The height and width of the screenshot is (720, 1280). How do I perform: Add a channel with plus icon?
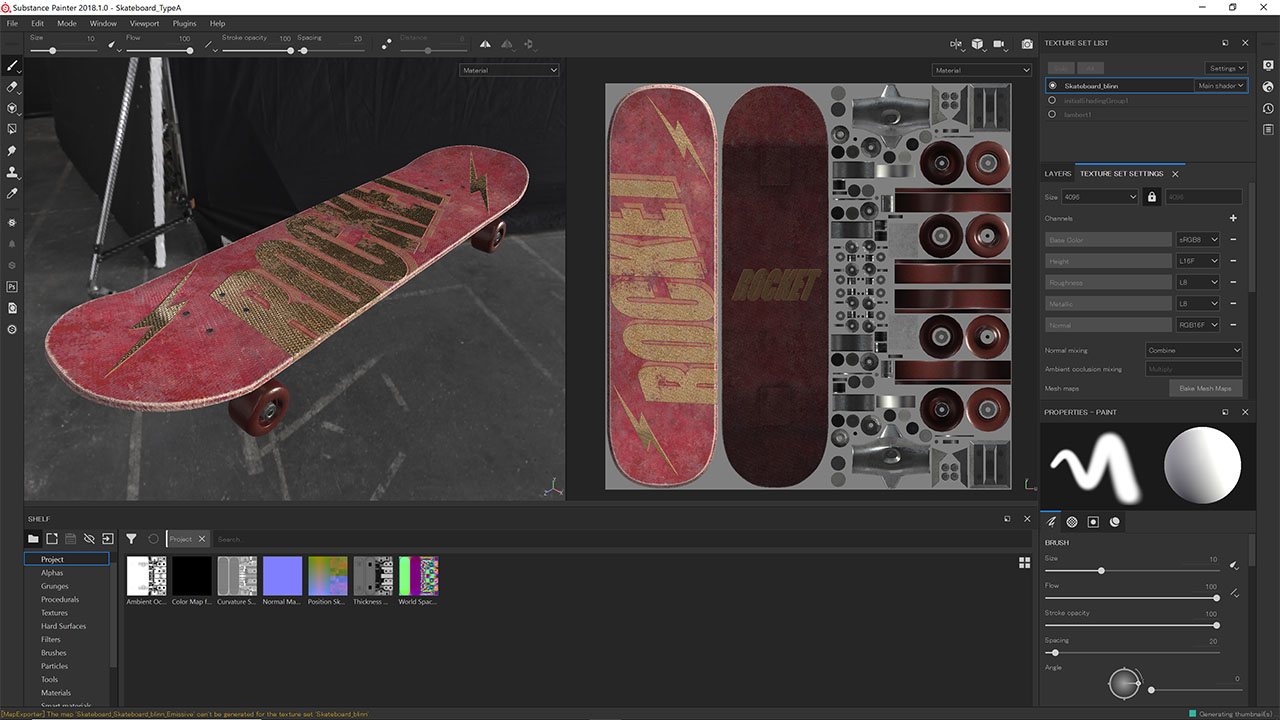tap(1233, 218)
